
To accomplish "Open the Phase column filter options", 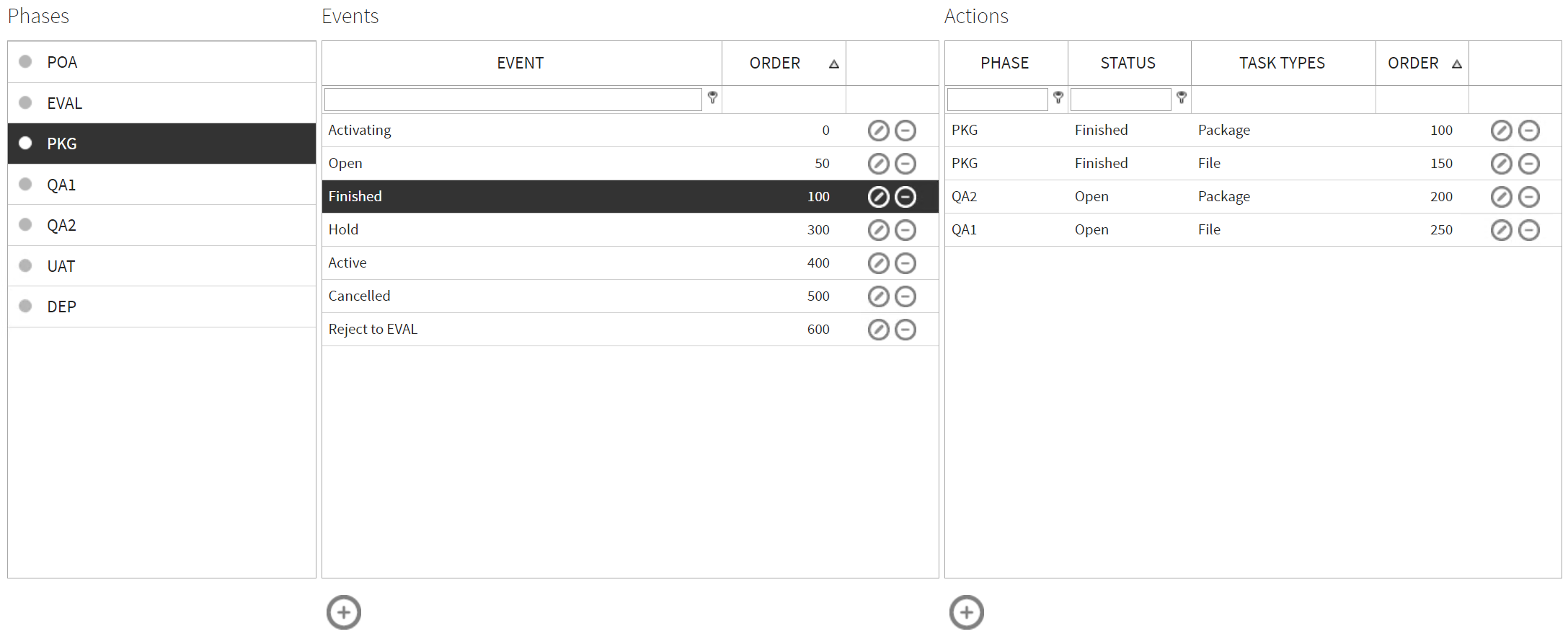I will point(1058,97).
